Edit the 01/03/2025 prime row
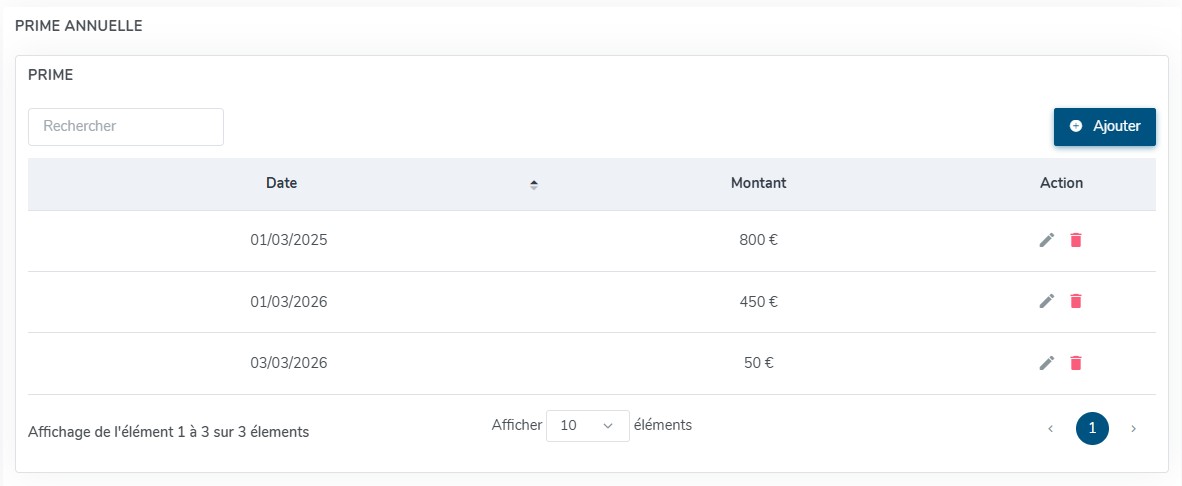This screenshot has width=1182, height=486. click(x=1047, y=240)
